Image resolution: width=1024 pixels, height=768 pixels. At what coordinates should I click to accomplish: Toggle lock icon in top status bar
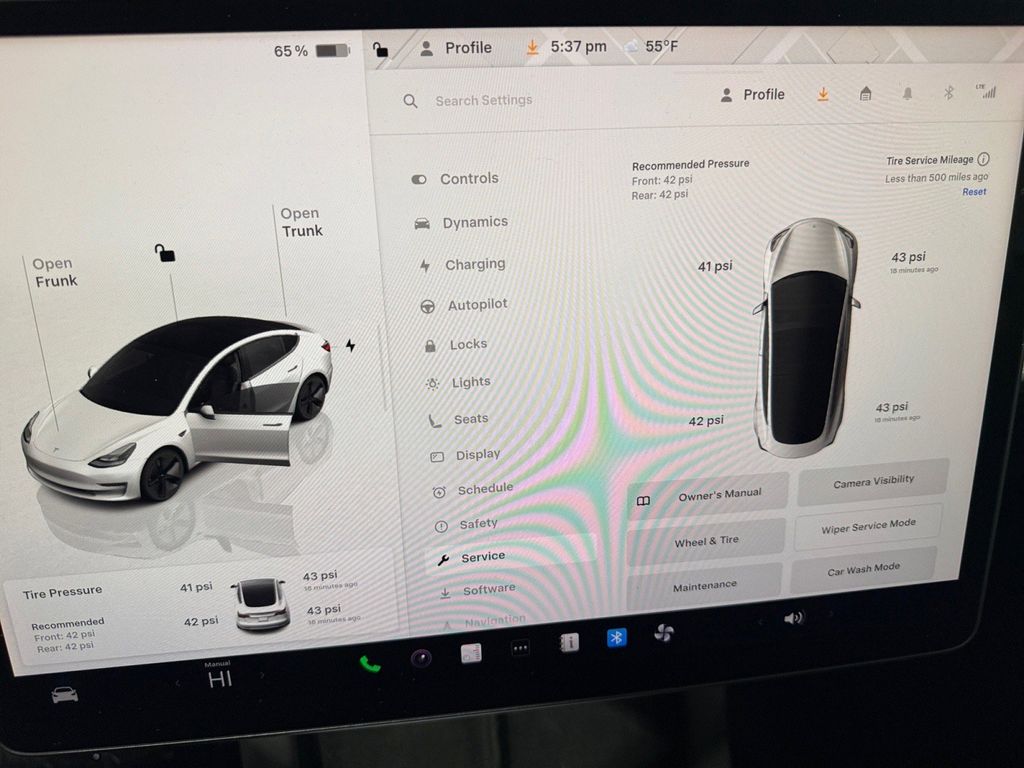coord(380,49)
